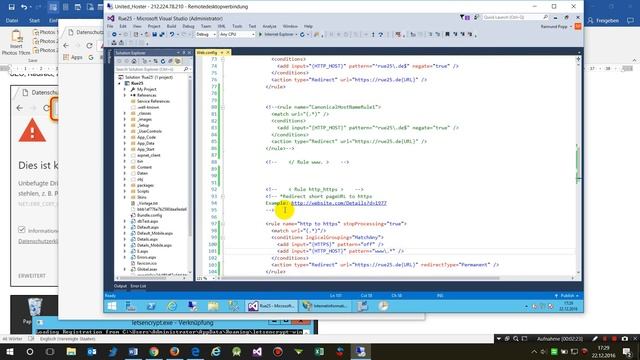This screenshot has height=360, width=640.
Task: Select Global.asax in Solution Explorer
Action: point(147,269)
